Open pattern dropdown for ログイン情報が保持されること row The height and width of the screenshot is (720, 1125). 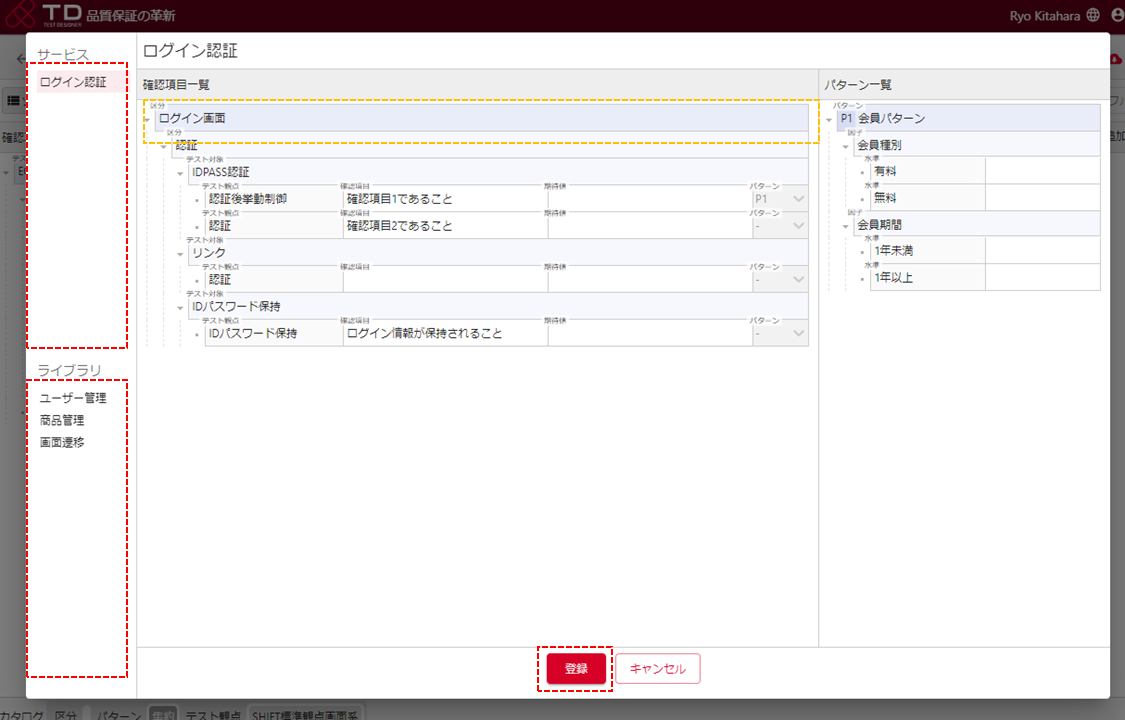[x=780, y=333]
